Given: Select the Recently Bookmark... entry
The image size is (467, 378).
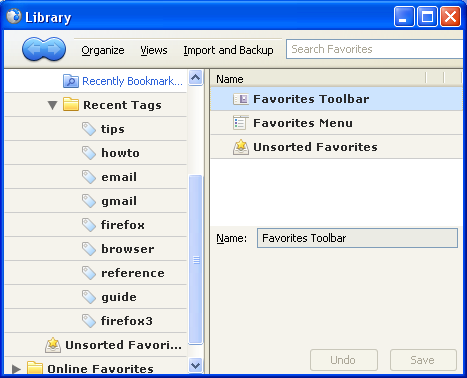Looking at the screenshot, I should click(132, 81).
